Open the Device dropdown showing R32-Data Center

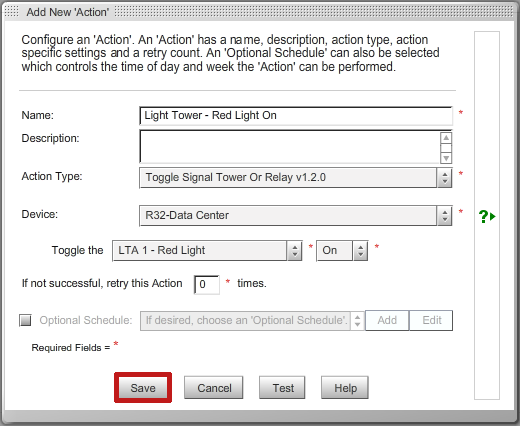coord(296,216)
